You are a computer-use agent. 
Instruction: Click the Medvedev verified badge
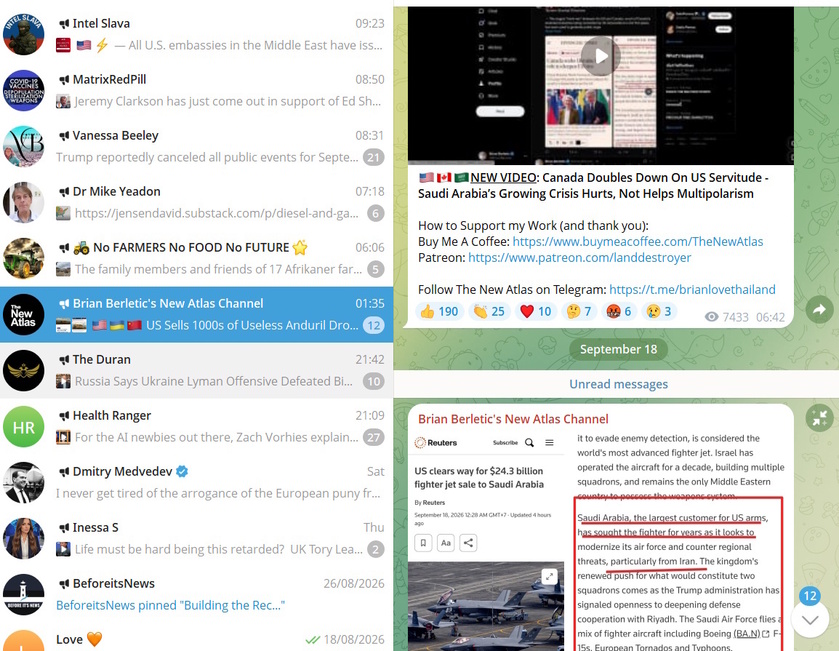[x=182, y=471]
